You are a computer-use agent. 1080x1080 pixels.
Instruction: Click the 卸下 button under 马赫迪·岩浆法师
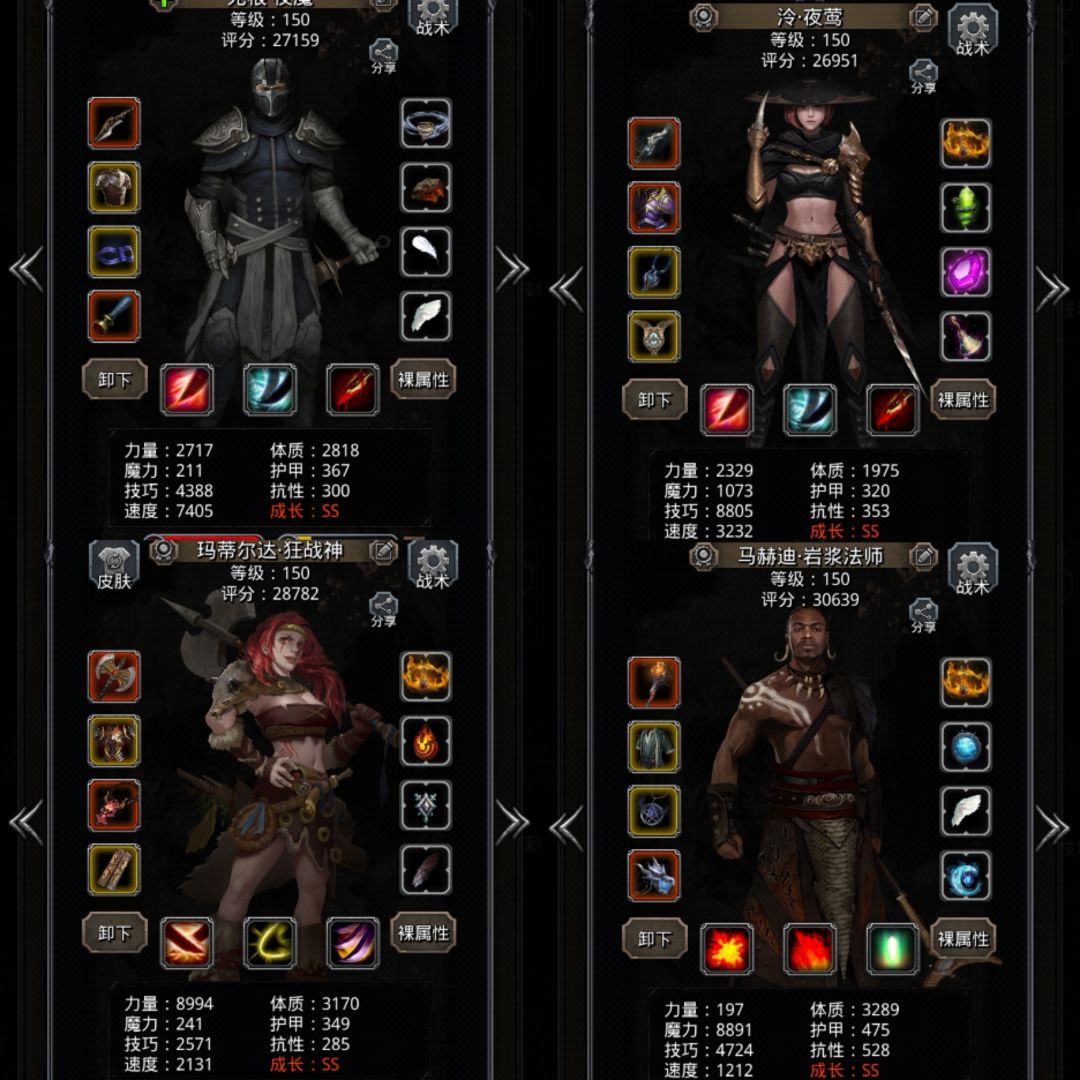click(654, 938)
